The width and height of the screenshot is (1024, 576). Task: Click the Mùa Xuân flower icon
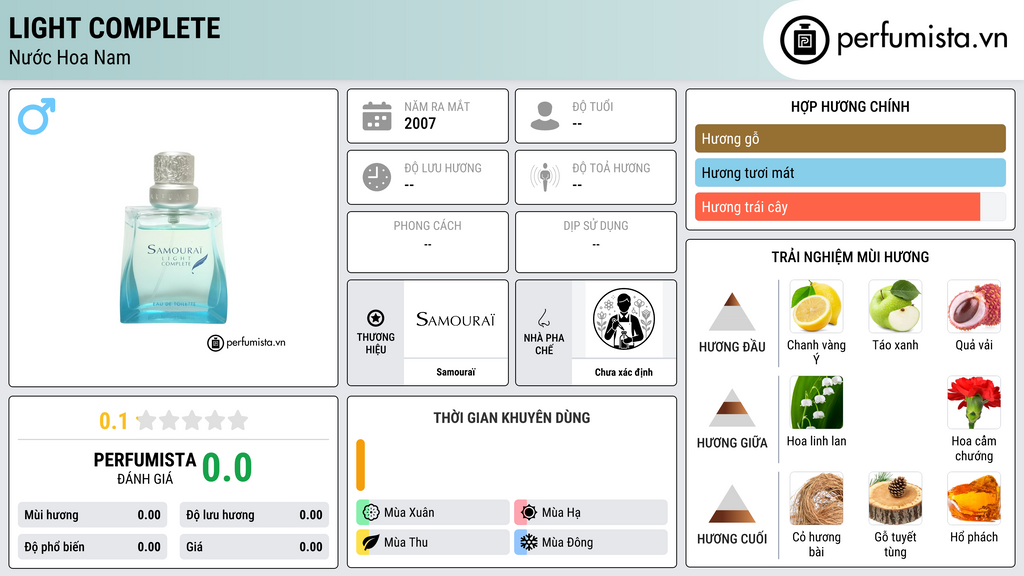click(371, 513)
